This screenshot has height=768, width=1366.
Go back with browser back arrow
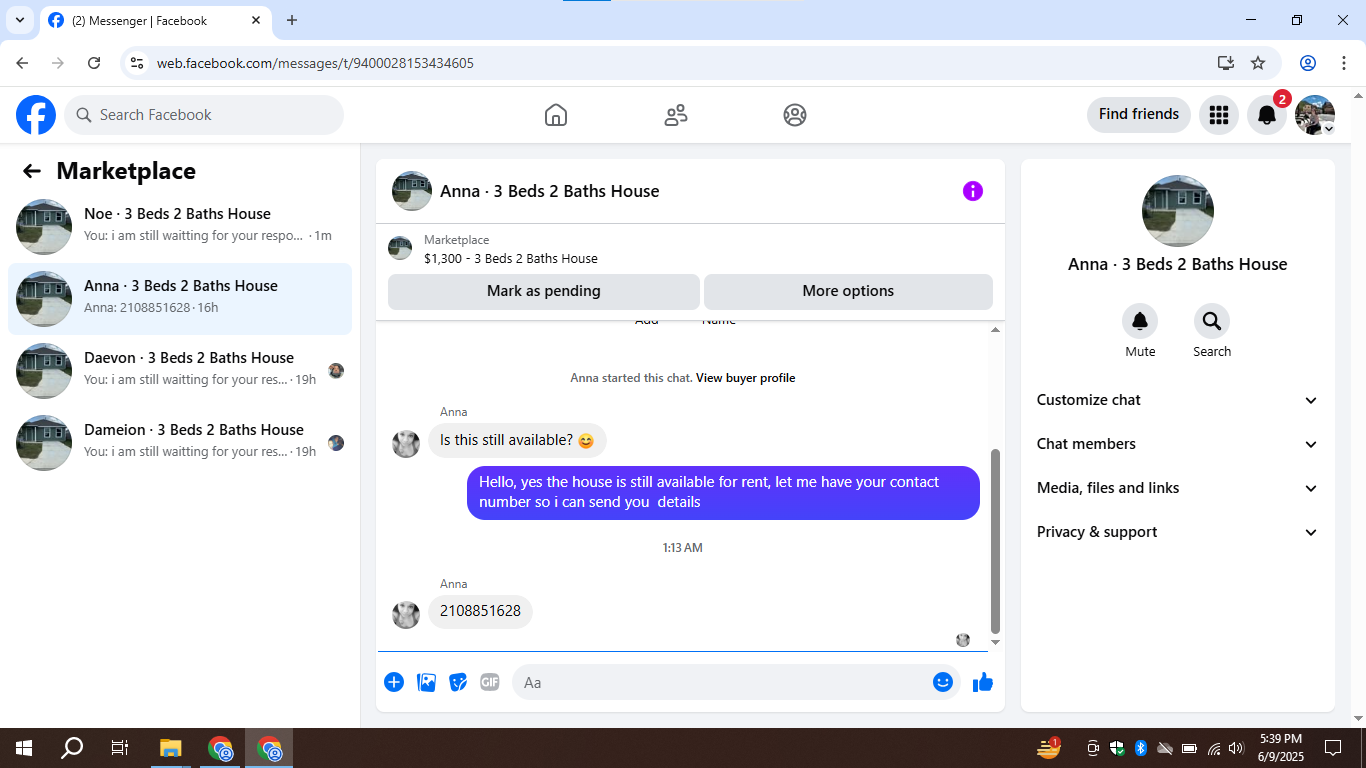pyautogui.click(x=22, y=63)
